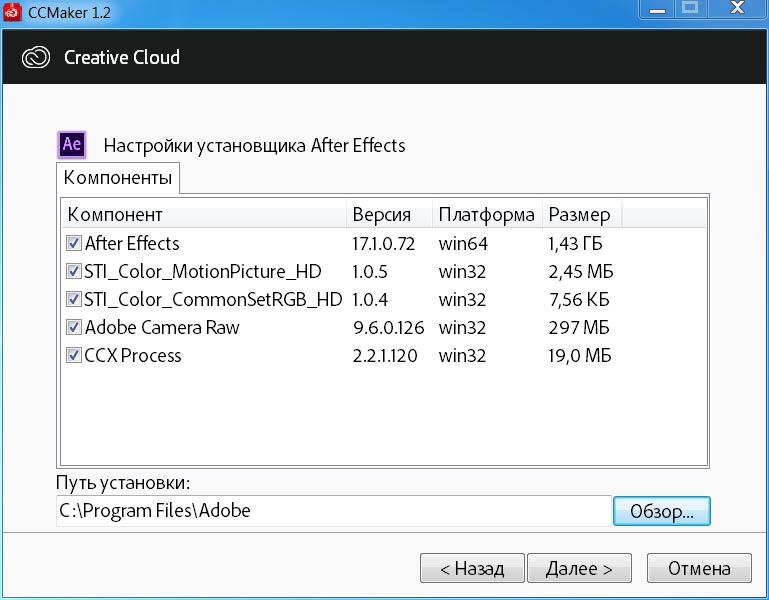Go back with the Назад button
The width and height of the screenshot is (769, 600).
tap(472, 569)
